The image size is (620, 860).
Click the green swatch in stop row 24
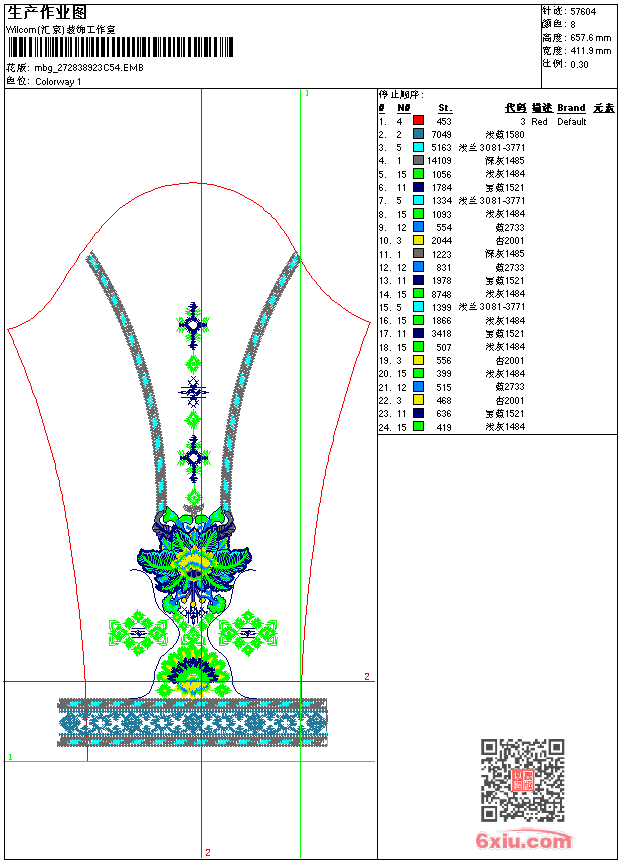(418, 427)
